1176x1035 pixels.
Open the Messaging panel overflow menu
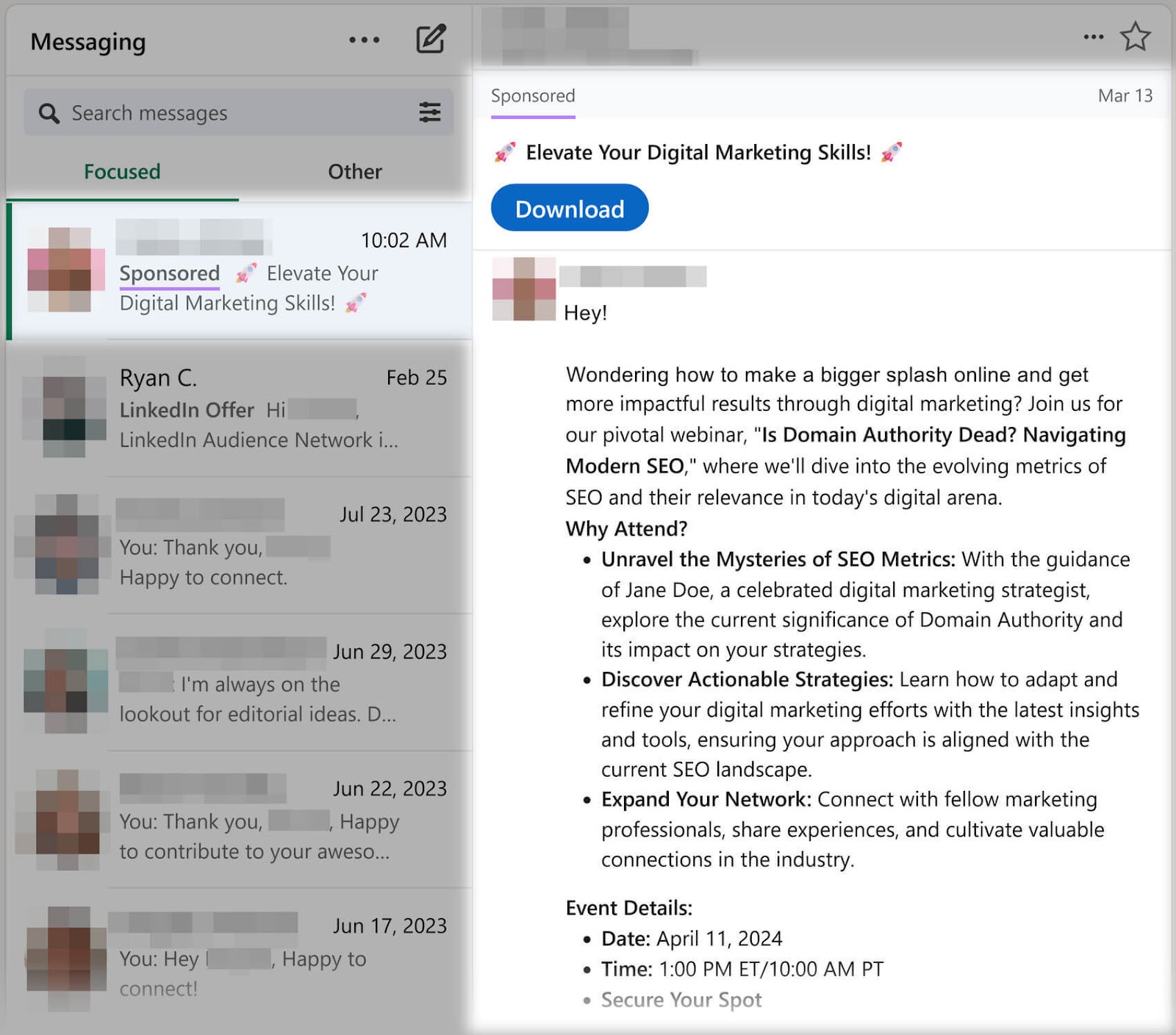(x=364, y=40)
